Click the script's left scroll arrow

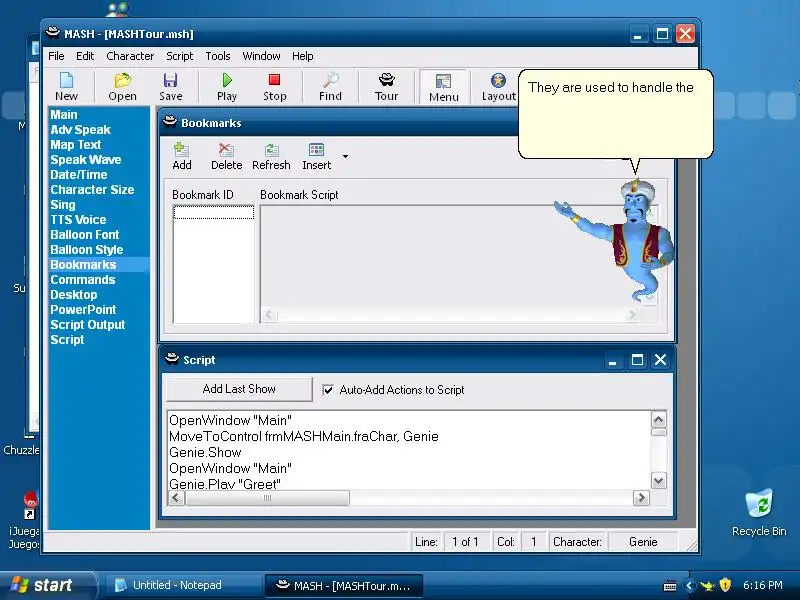point(176,497)
